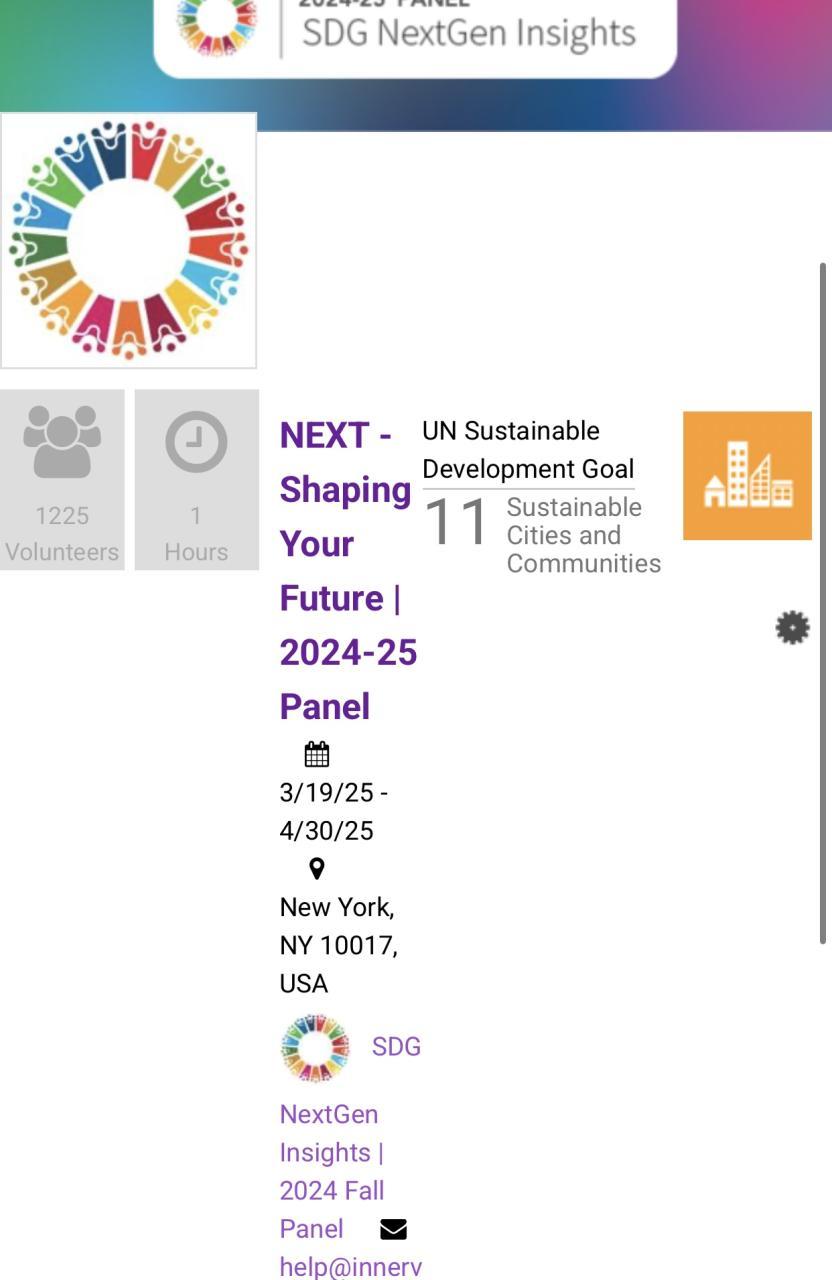The height and width of the screenshot is (1280, 832).
Task: Click the Sustainable Cities and Communities label
Action: [x=583, y=535]
